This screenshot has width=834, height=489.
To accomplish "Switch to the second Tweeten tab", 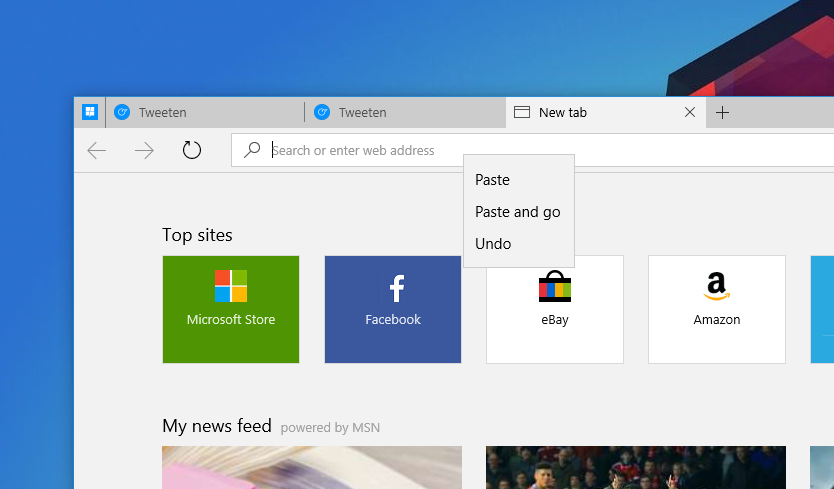I will coord(405,112).
